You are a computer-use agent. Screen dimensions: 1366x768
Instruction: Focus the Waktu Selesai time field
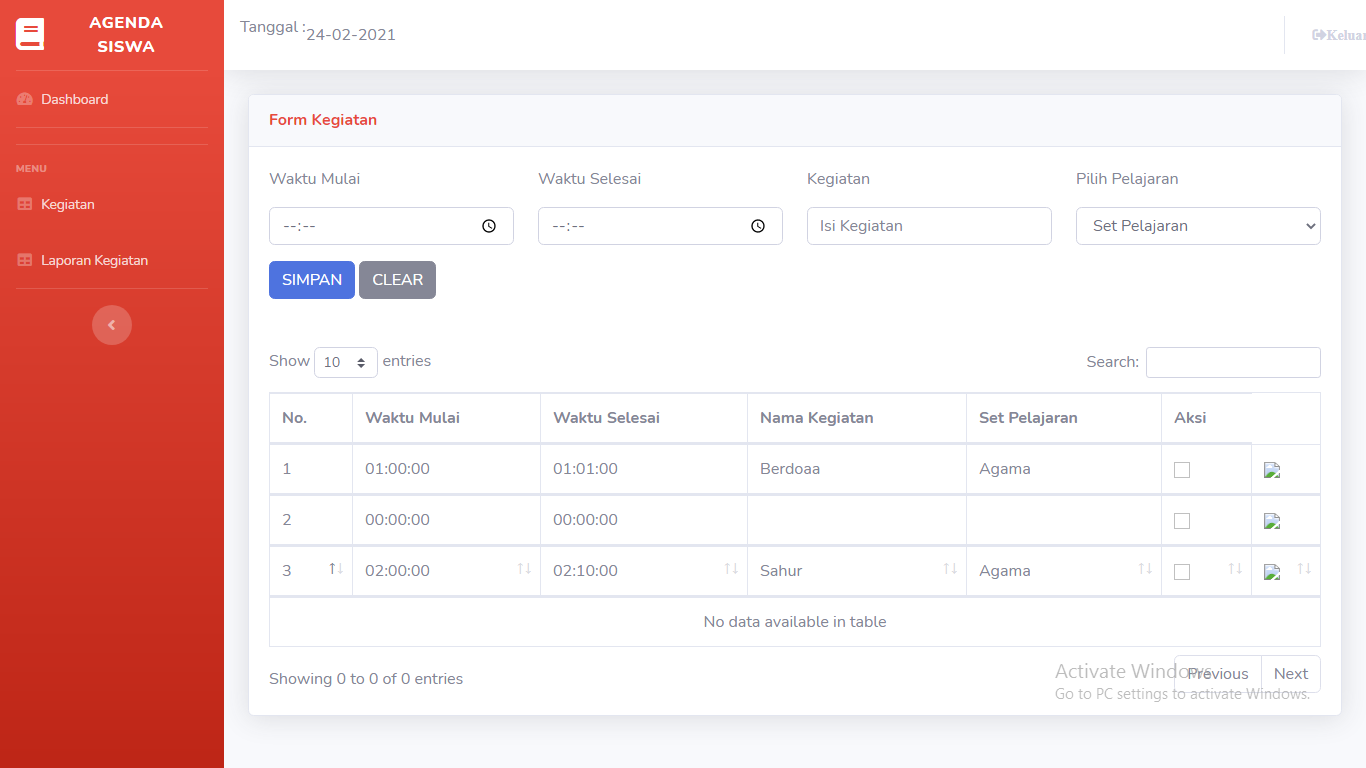(660, 226)
